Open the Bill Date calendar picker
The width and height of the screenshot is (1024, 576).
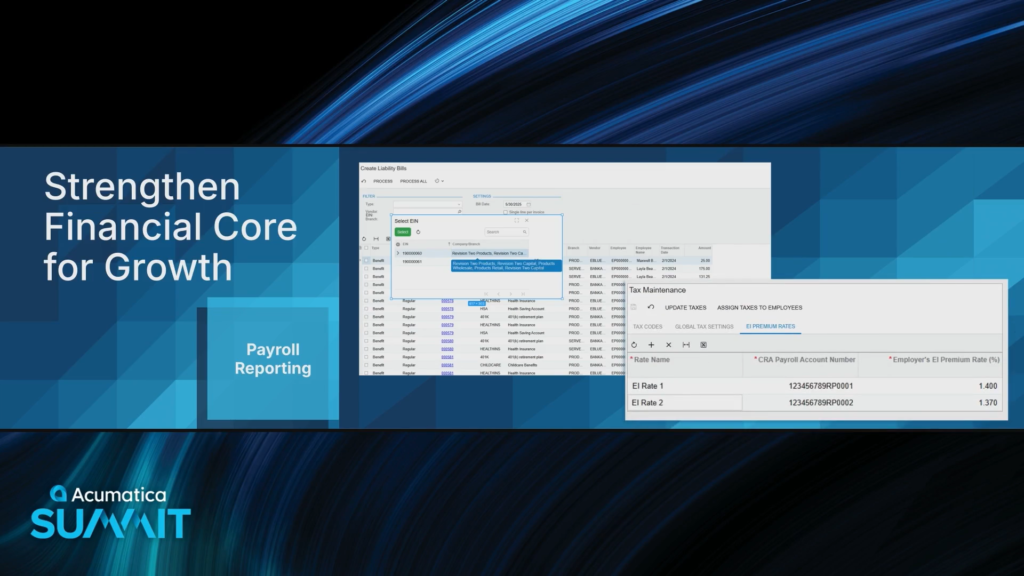click(x=529, y=204)
